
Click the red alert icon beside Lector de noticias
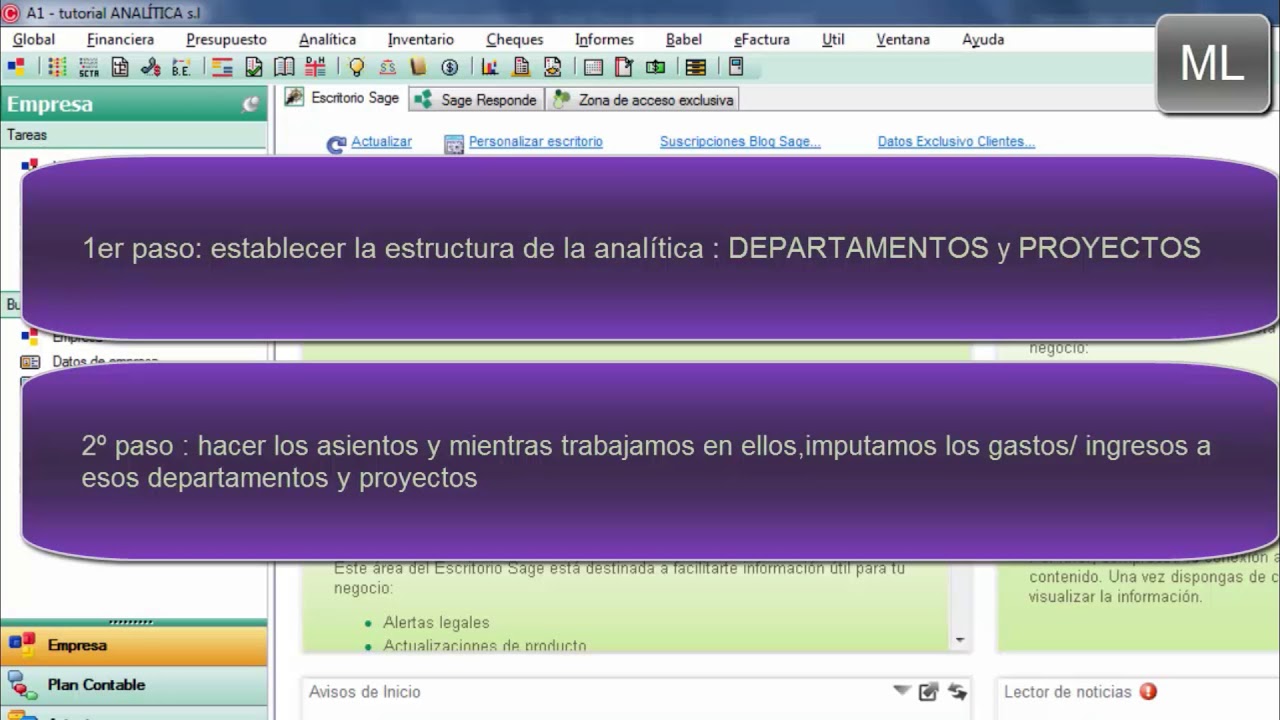(1148, 691)
